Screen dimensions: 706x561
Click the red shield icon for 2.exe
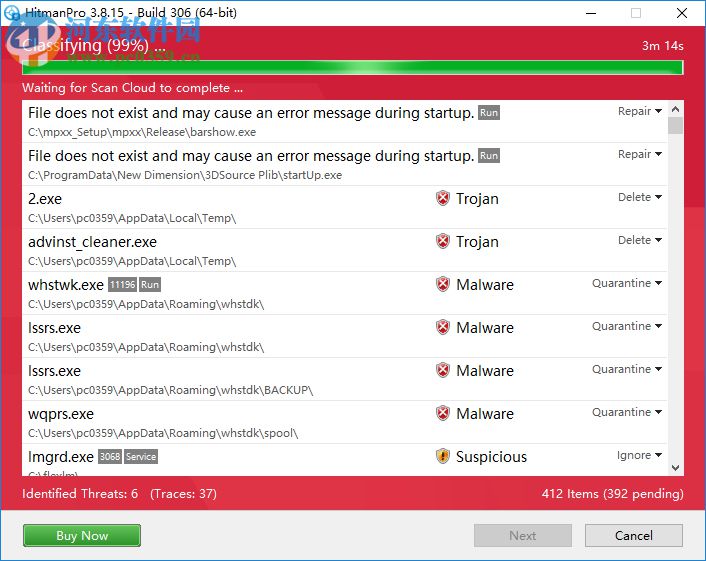tap(443, 198)
